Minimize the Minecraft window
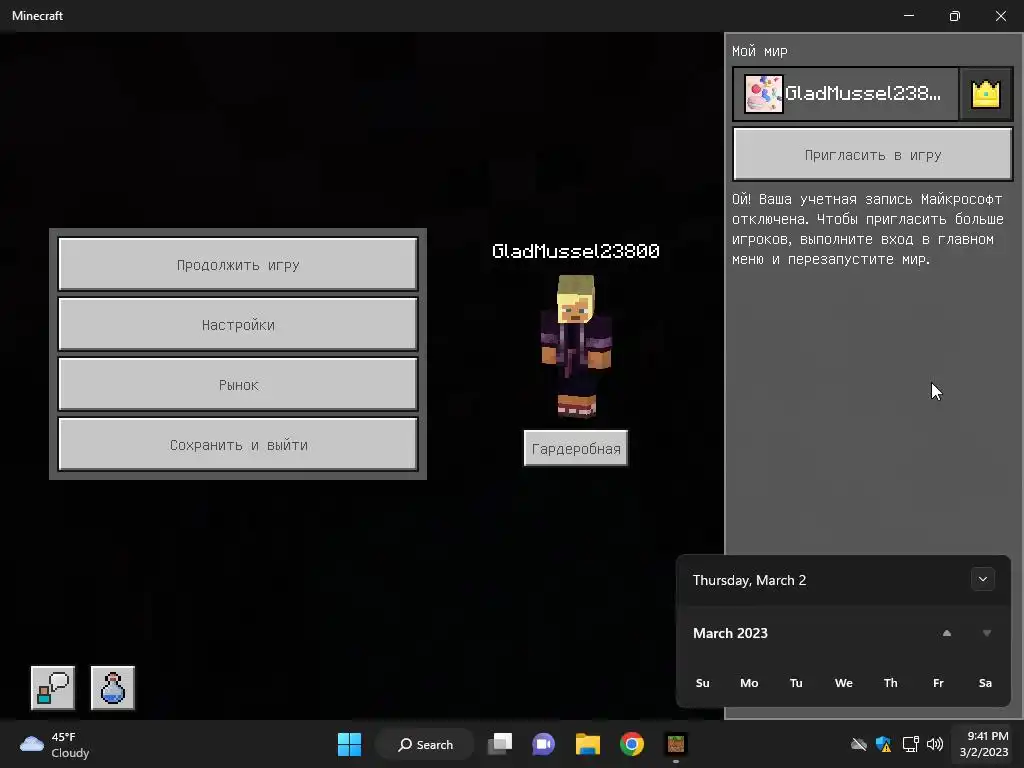Screen dimensions: 1024x768 pos(908,16)
